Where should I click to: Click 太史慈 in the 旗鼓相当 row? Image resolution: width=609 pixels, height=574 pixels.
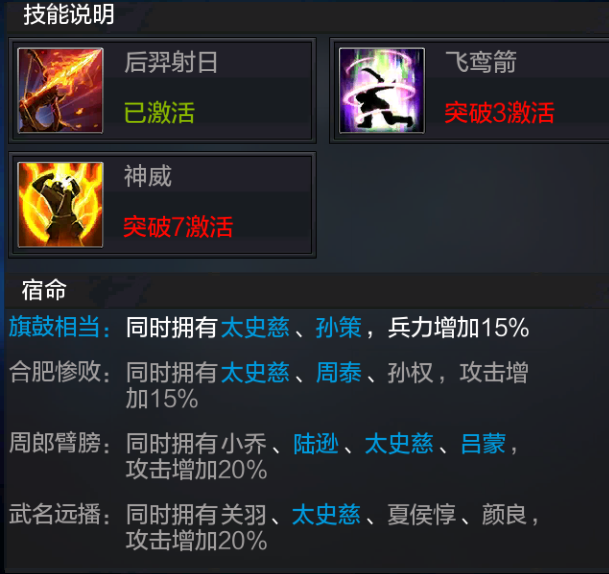tap(255, 327)
